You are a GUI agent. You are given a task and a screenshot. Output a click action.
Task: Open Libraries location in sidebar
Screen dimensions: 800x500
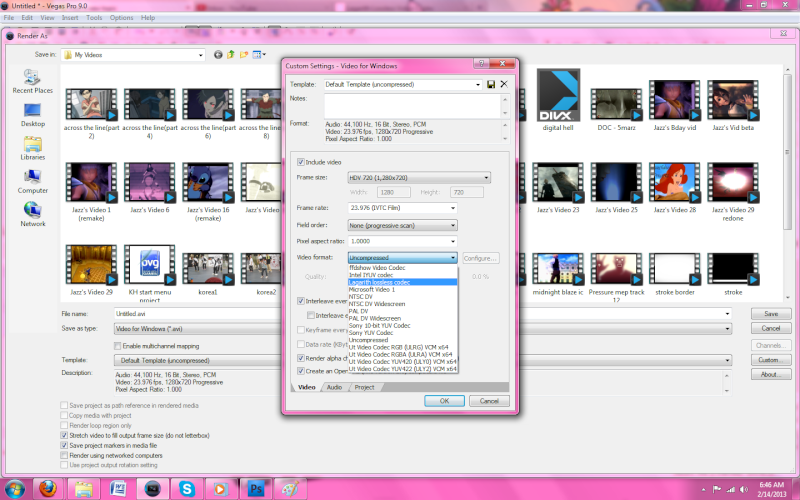pos(33,148)
